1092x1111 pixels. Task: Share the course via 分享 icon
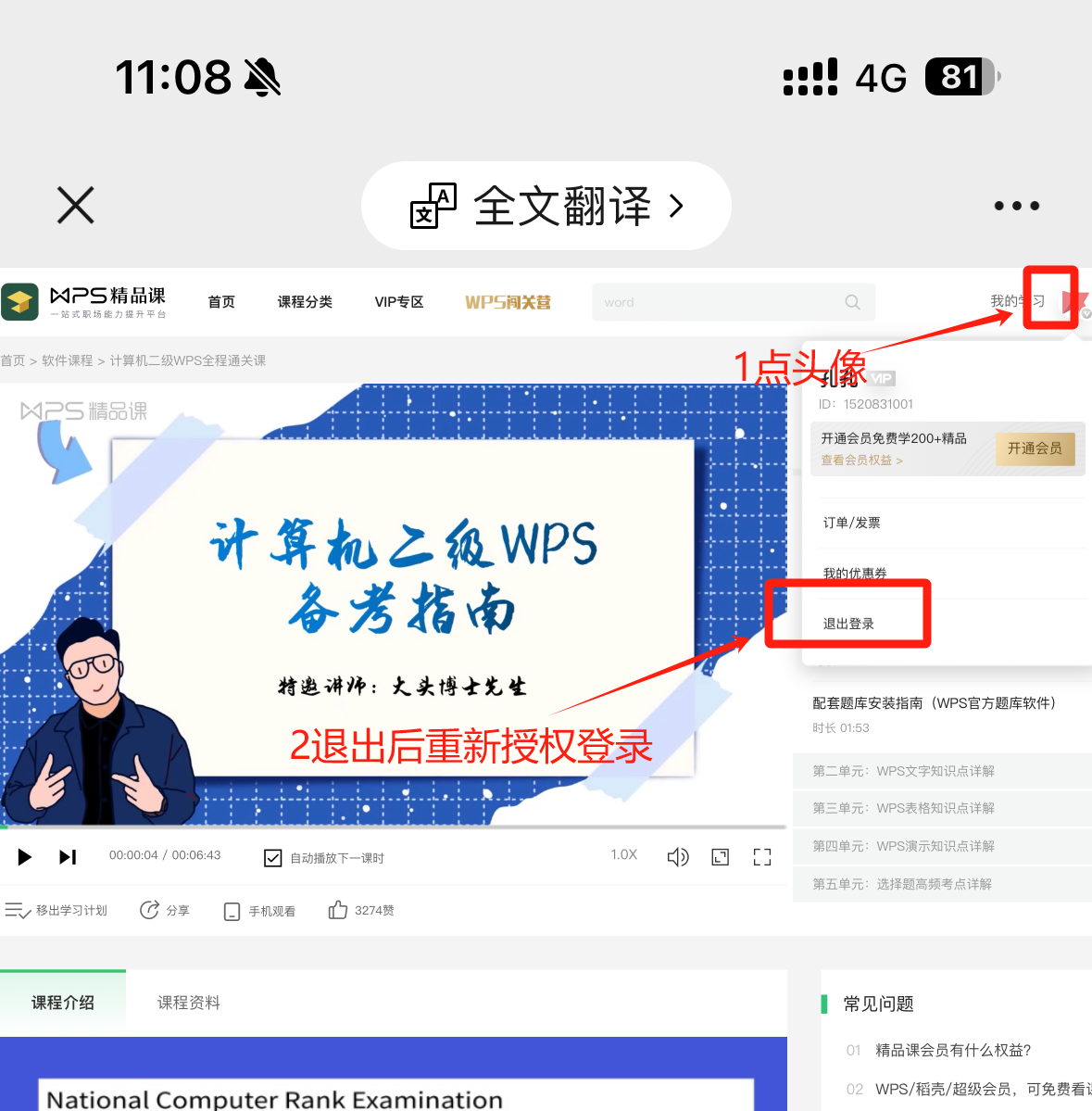(x=150, y=911)
